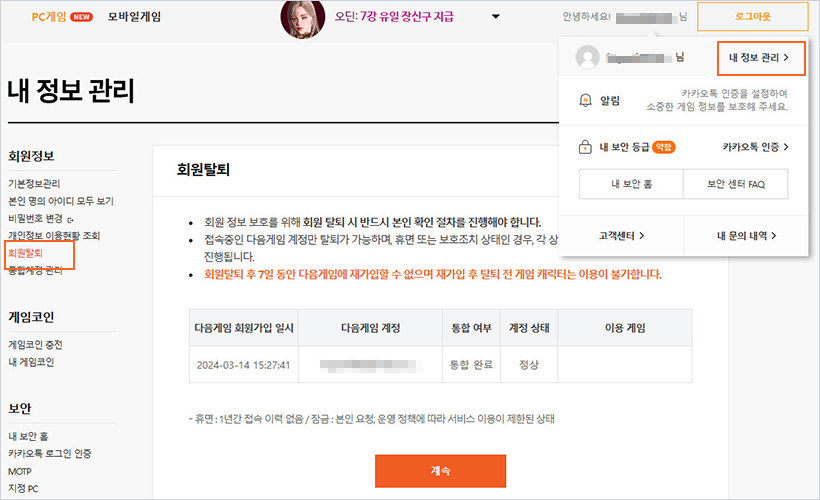Image resolution: width=820 pixels, height=500 pixels.
Task: Open 고객센터 in the popup footer
Action: [621, 236]
